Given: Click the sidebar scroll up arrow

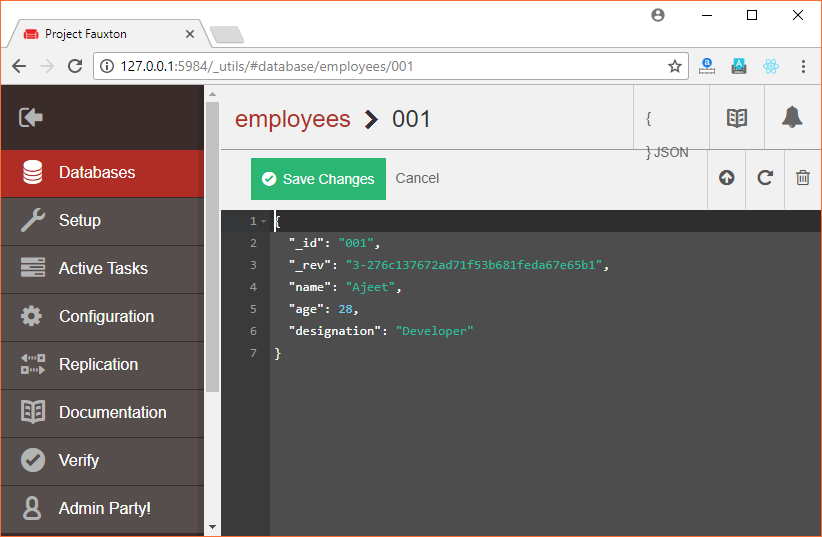Looking at the screenshot, I should point(212,94).
